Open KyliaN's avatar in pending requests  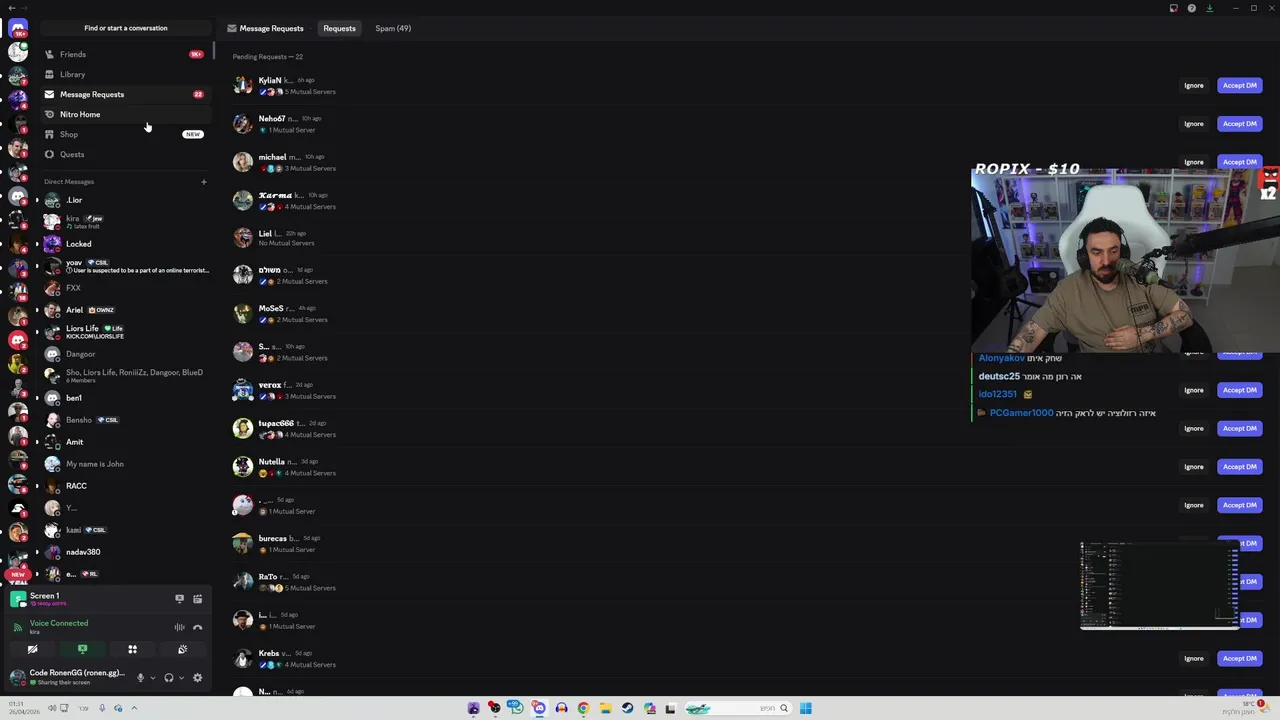[243, 85]
